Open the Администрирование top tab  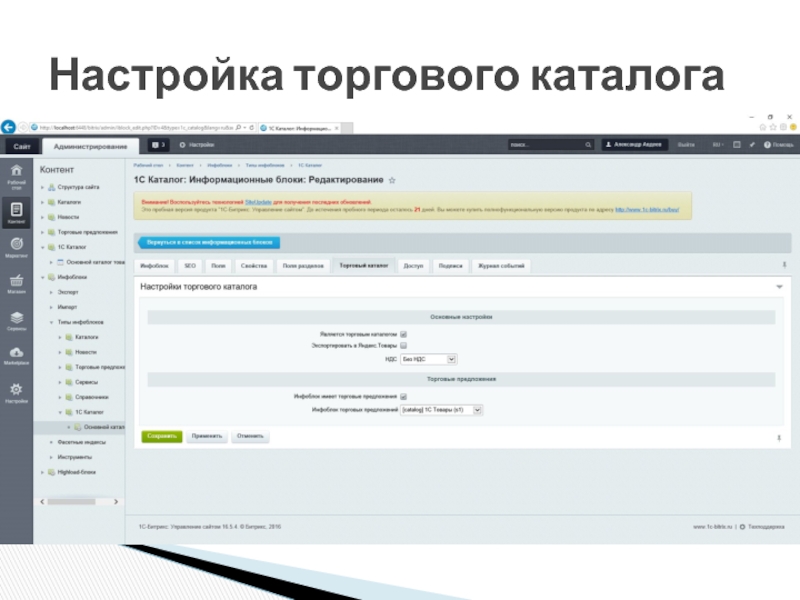pyautogui.click(x=90, y=146)
